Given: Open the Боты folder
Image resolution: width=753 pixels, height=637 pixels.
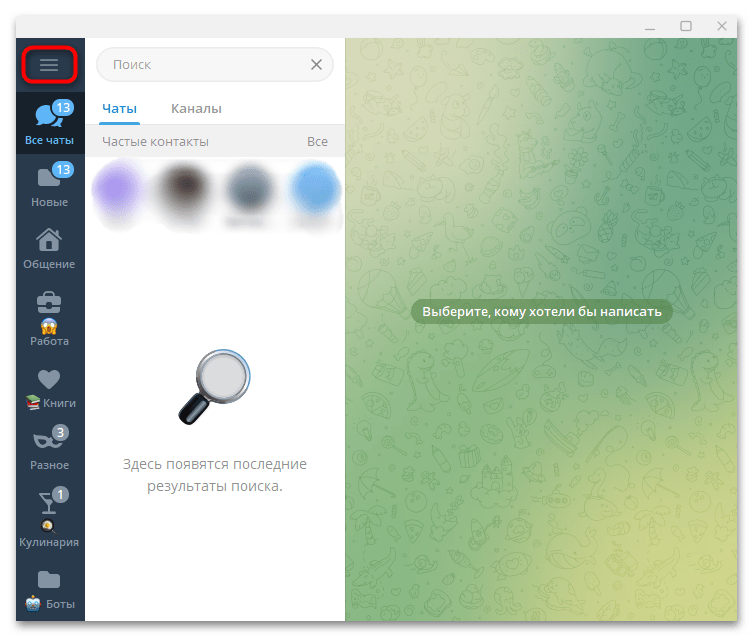Looking at the screenshot, I should (x=50, y=589).
